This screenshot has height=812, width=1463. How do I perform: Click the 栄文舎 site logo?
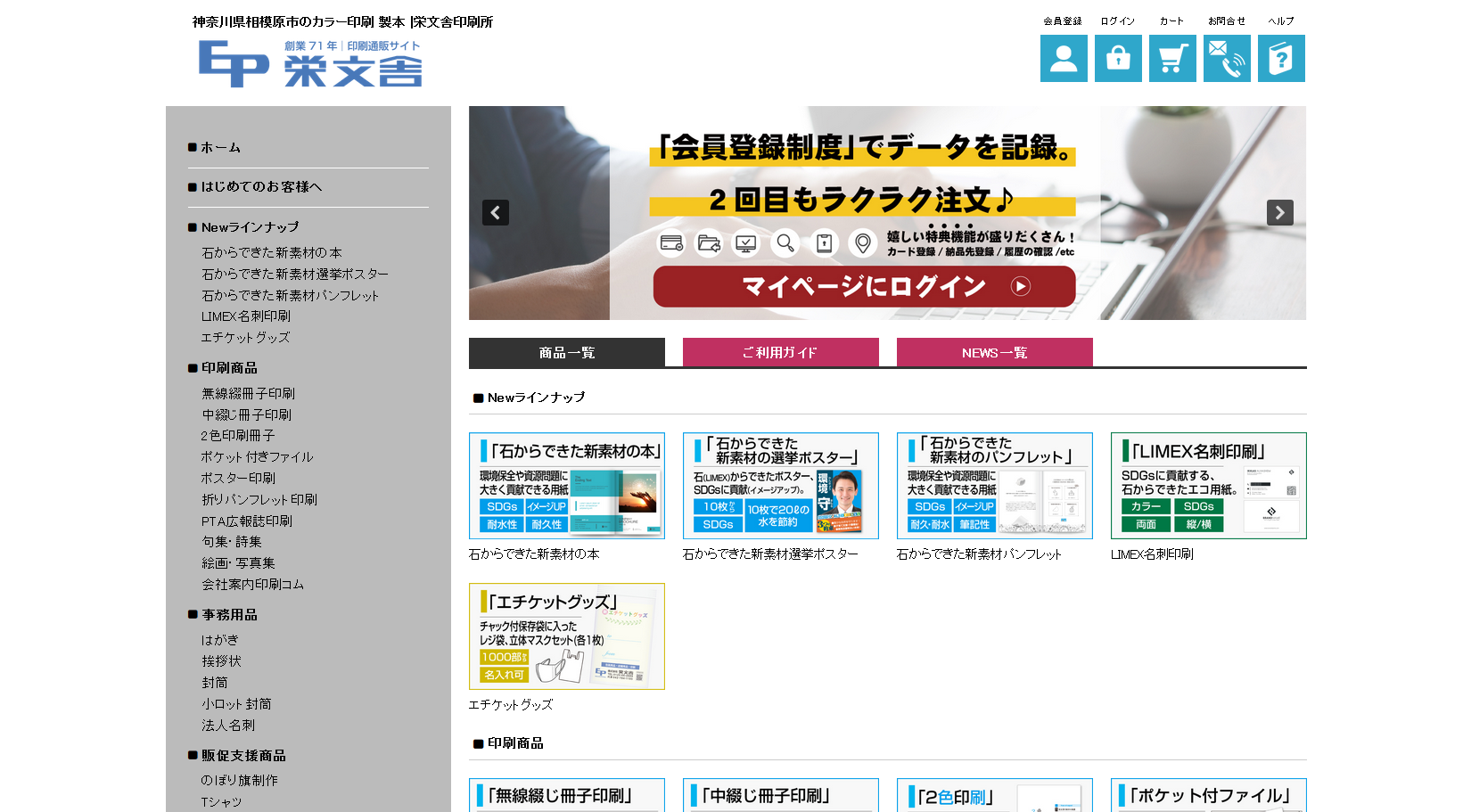[309, 64]
